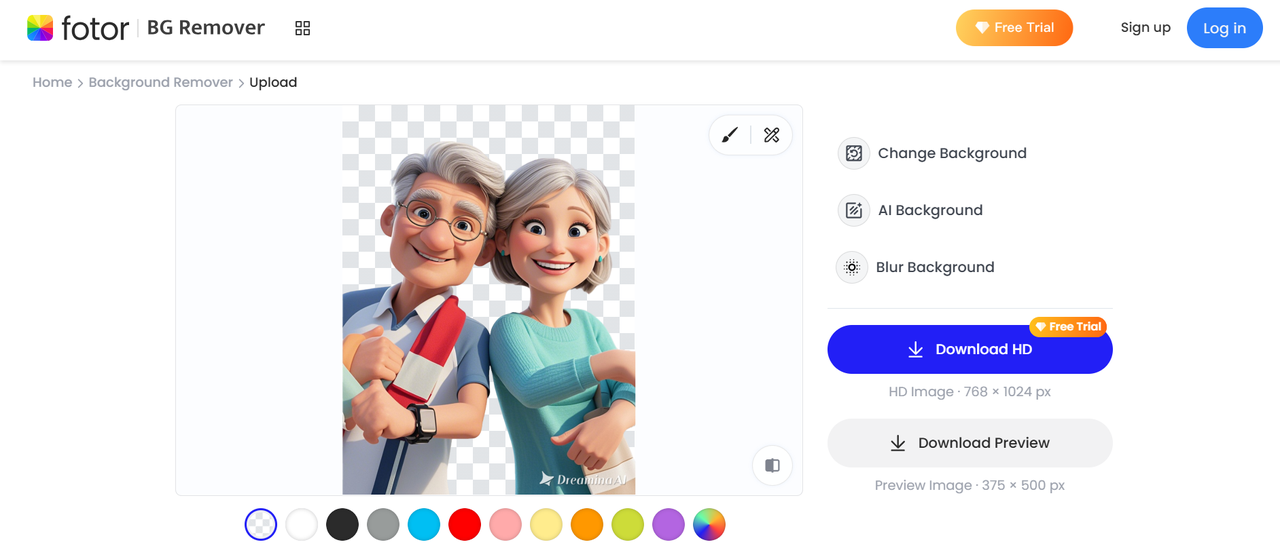1280x555 pixels.
Task: Click the download arrow on Download HD
Action: coord(915,349)
